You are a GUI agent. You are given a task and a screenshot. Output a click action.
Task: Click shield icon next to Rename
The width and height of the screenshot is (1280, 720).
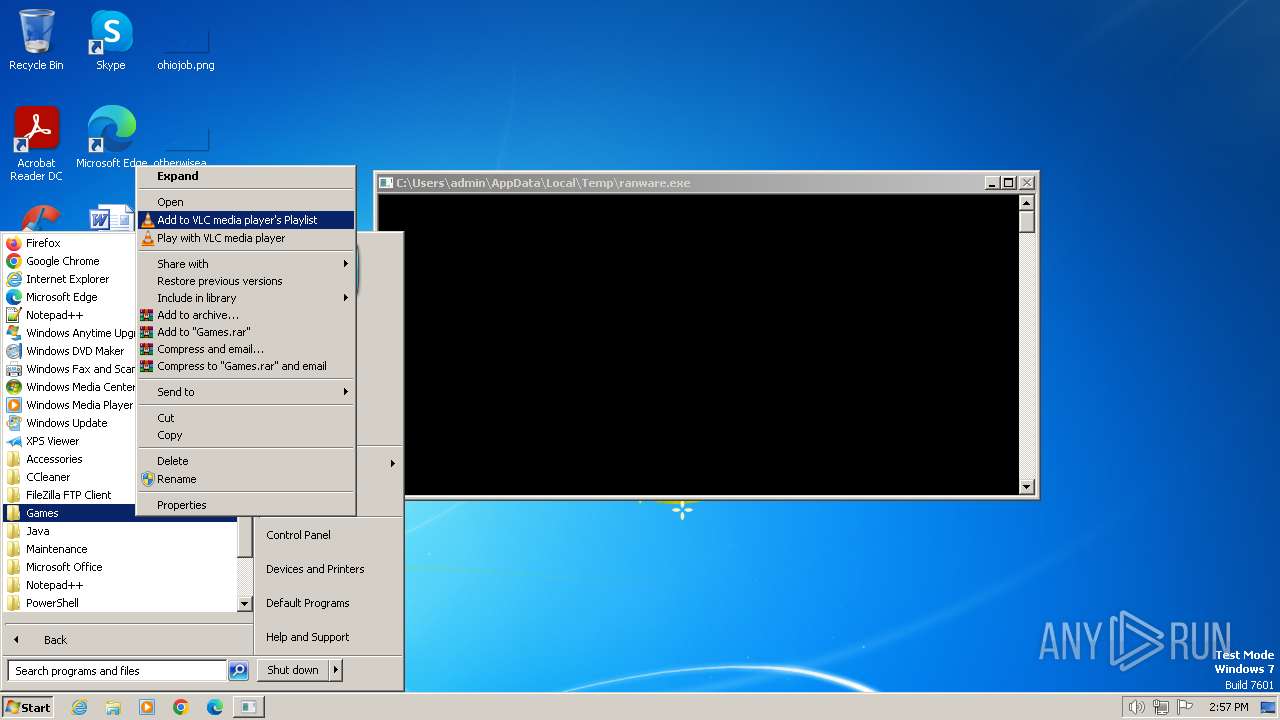[x=147, y=479]
